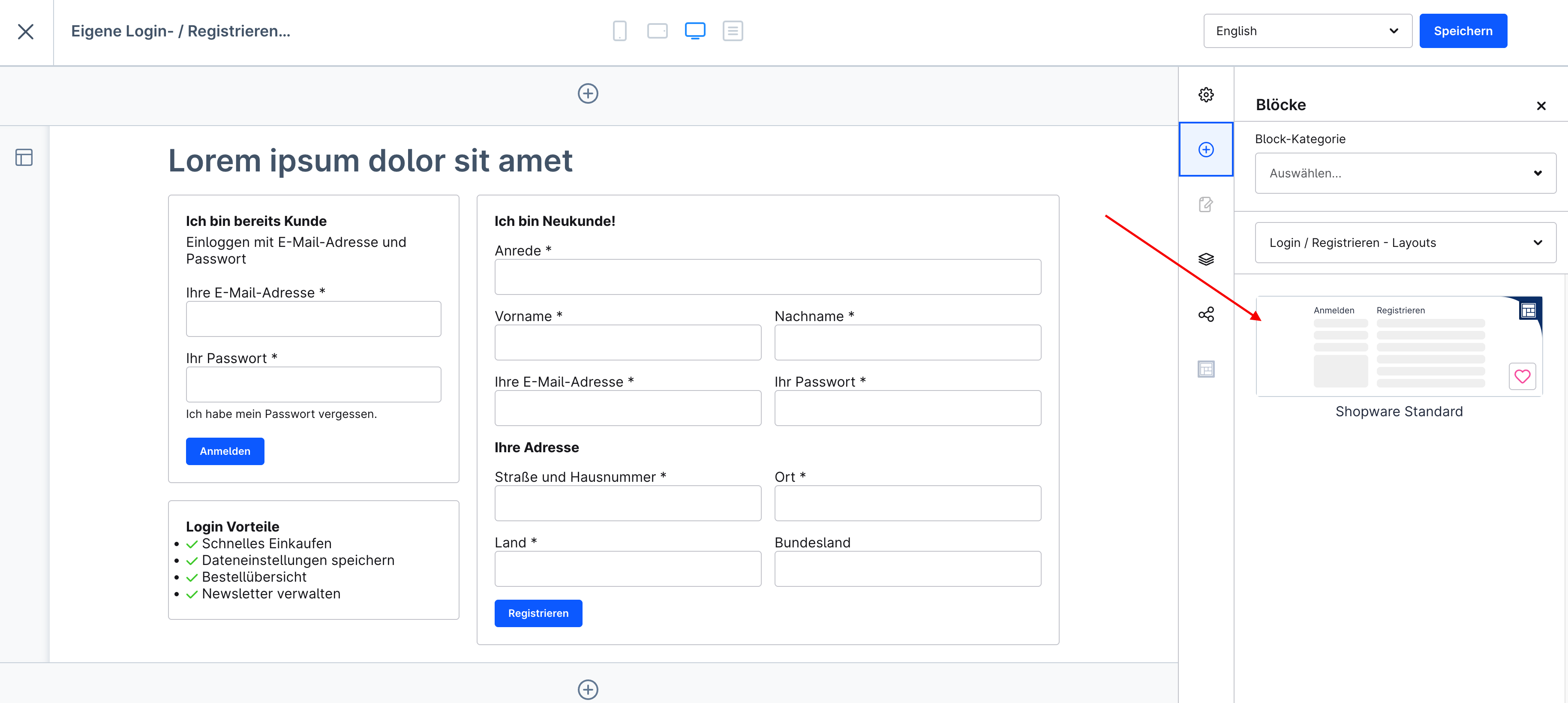Switch to tablet landscape view
This screenshot has height=703, width=1568.
click(x=658, y=31)
